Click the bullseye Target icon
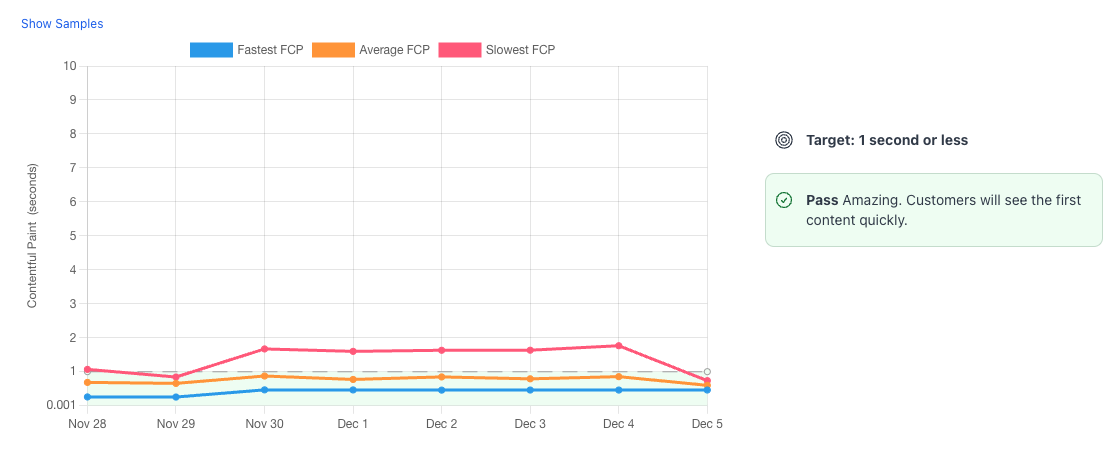The image size is (1120, 450). coord(784,140)
